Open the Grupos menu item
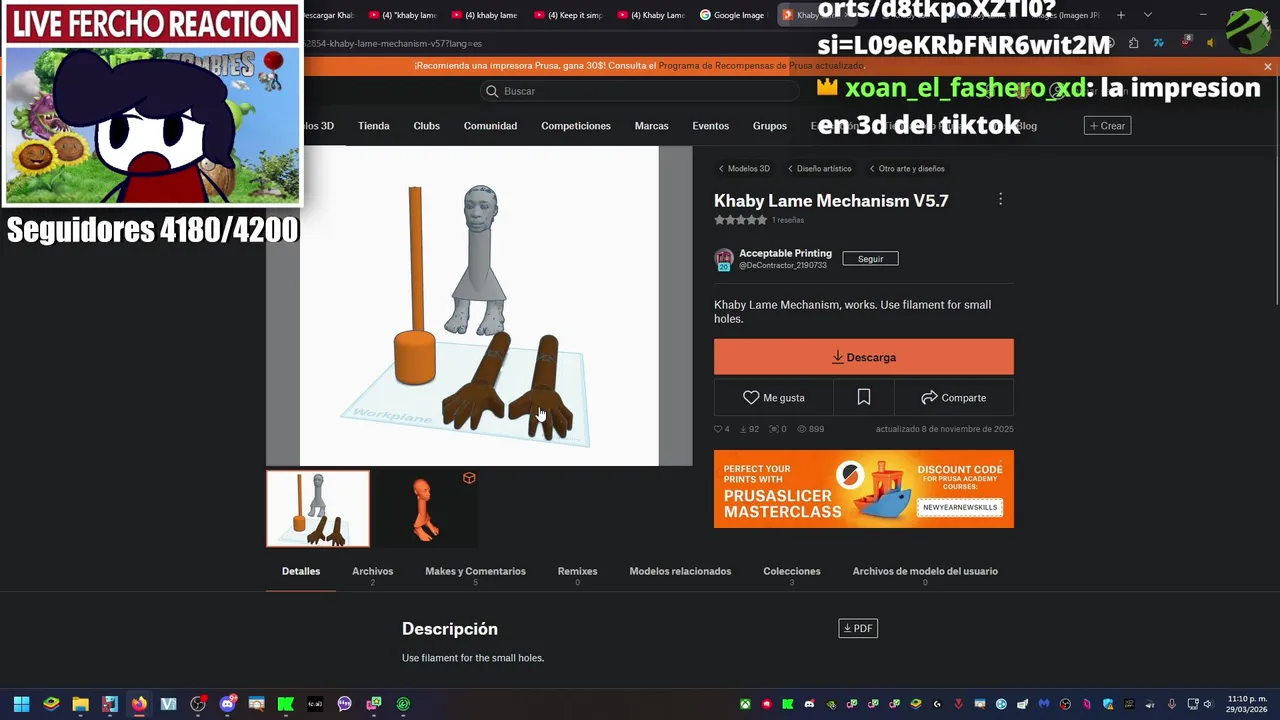1280x720 pixels. coord(770,126)
